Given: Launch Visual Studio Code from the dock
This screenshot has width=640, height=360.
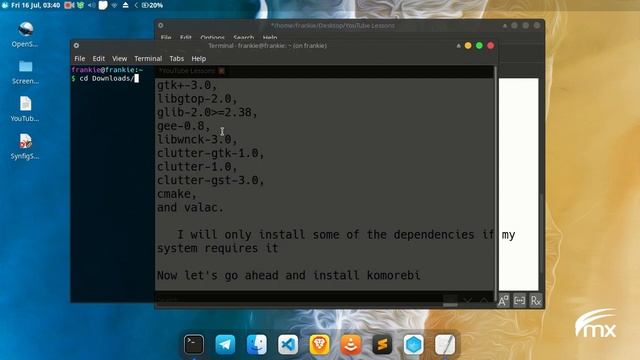Looking at the screenshot, I should [288, 344].
